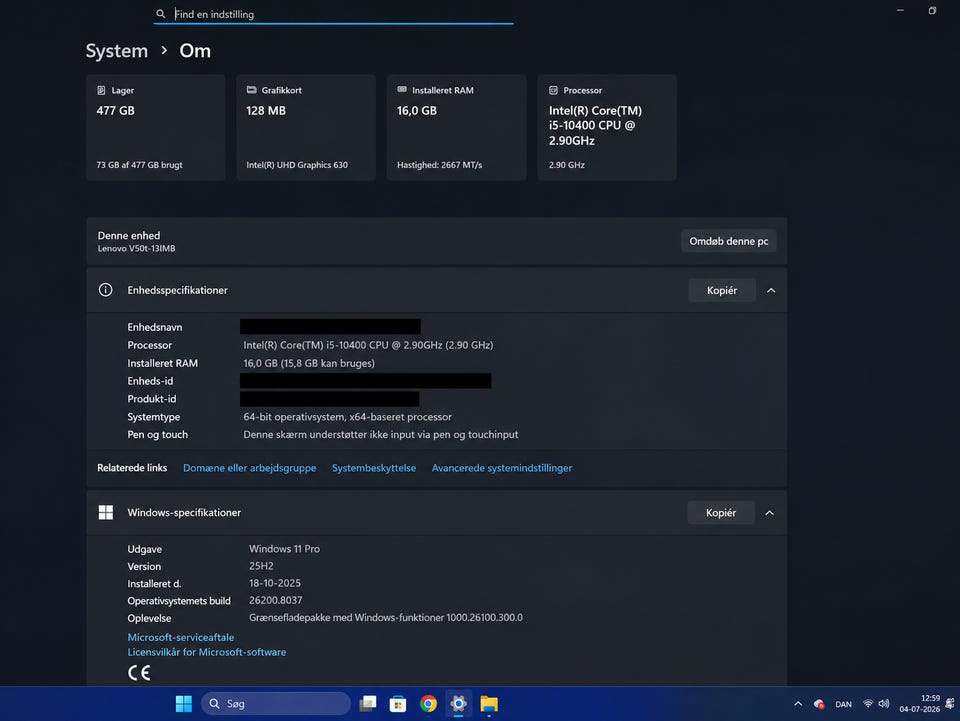Viewport: 960px width, 721px height.
Task: Collapse the Windows-specifikationer section
Action: 770,513
